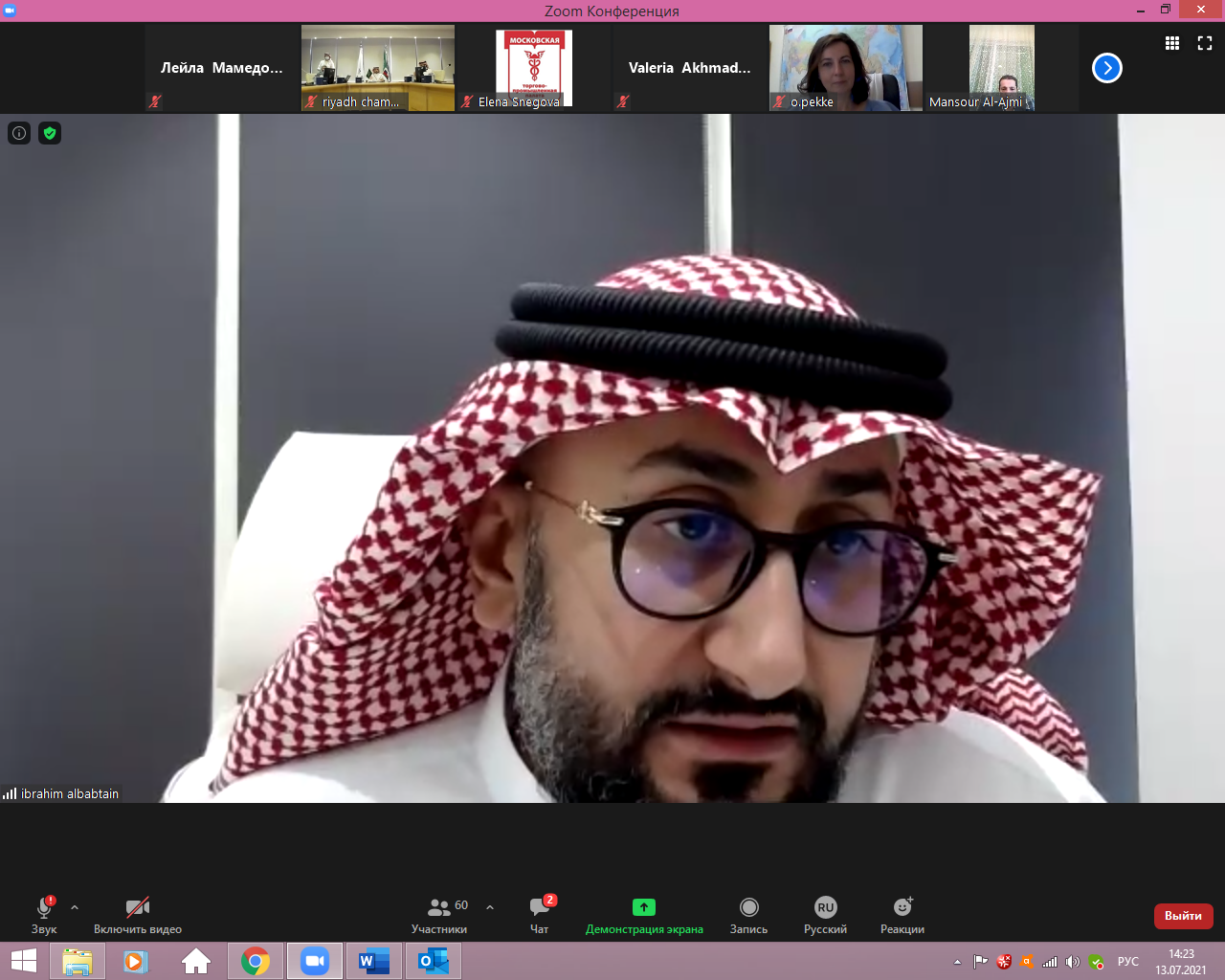Turn on camera with Включить видео
Viewport: 1225px width, 980px height.
(138, 914)
